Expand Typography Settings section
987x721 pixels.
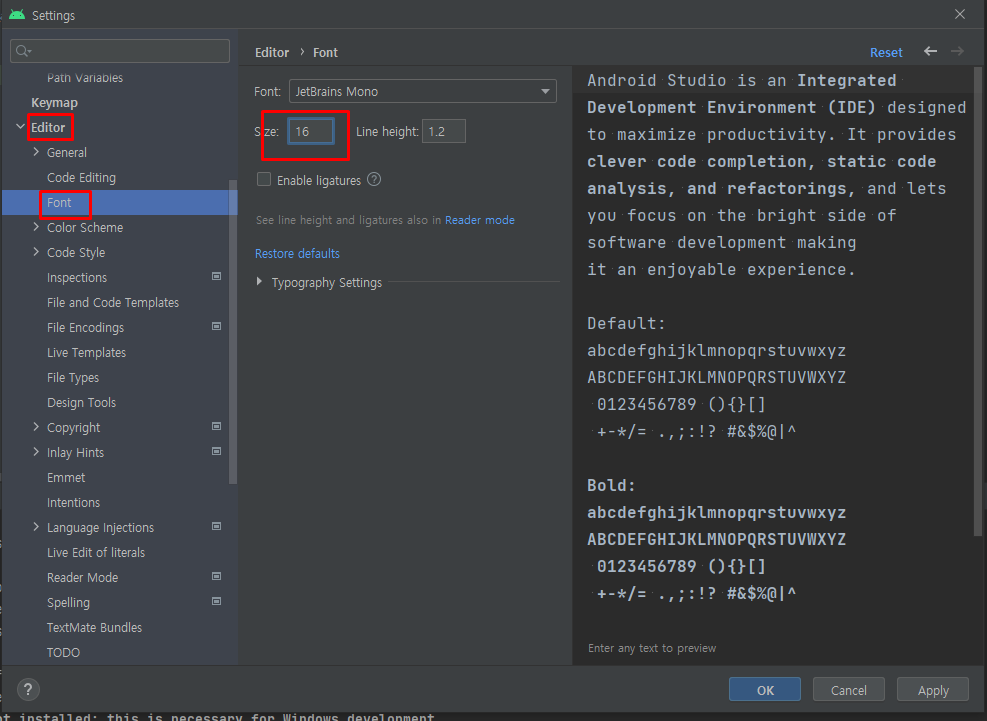pyautogui.click(x=259, y=282)
